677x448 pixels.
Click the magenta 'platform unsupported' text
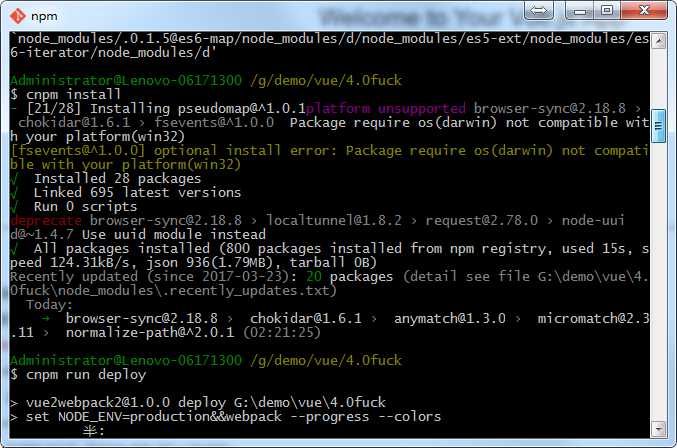click(385, 108)
